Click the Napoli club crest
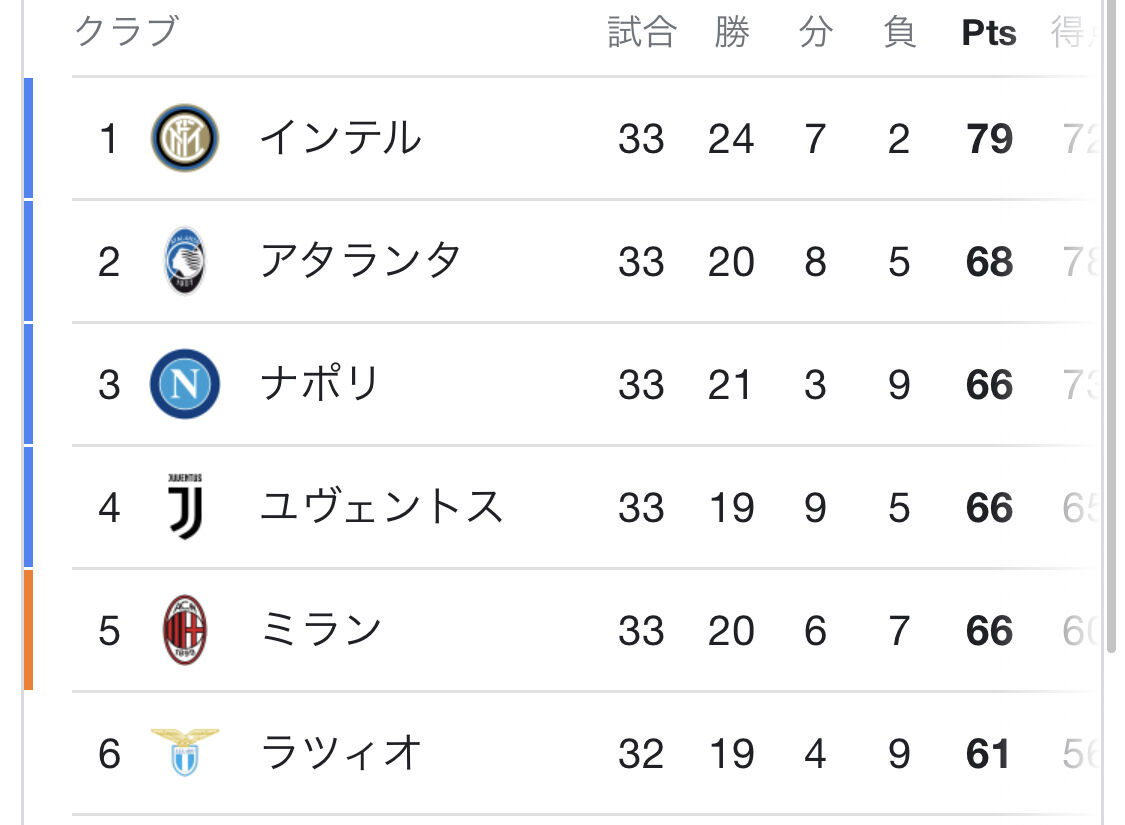Screen dimensions: 1125x825 point(184,384)
